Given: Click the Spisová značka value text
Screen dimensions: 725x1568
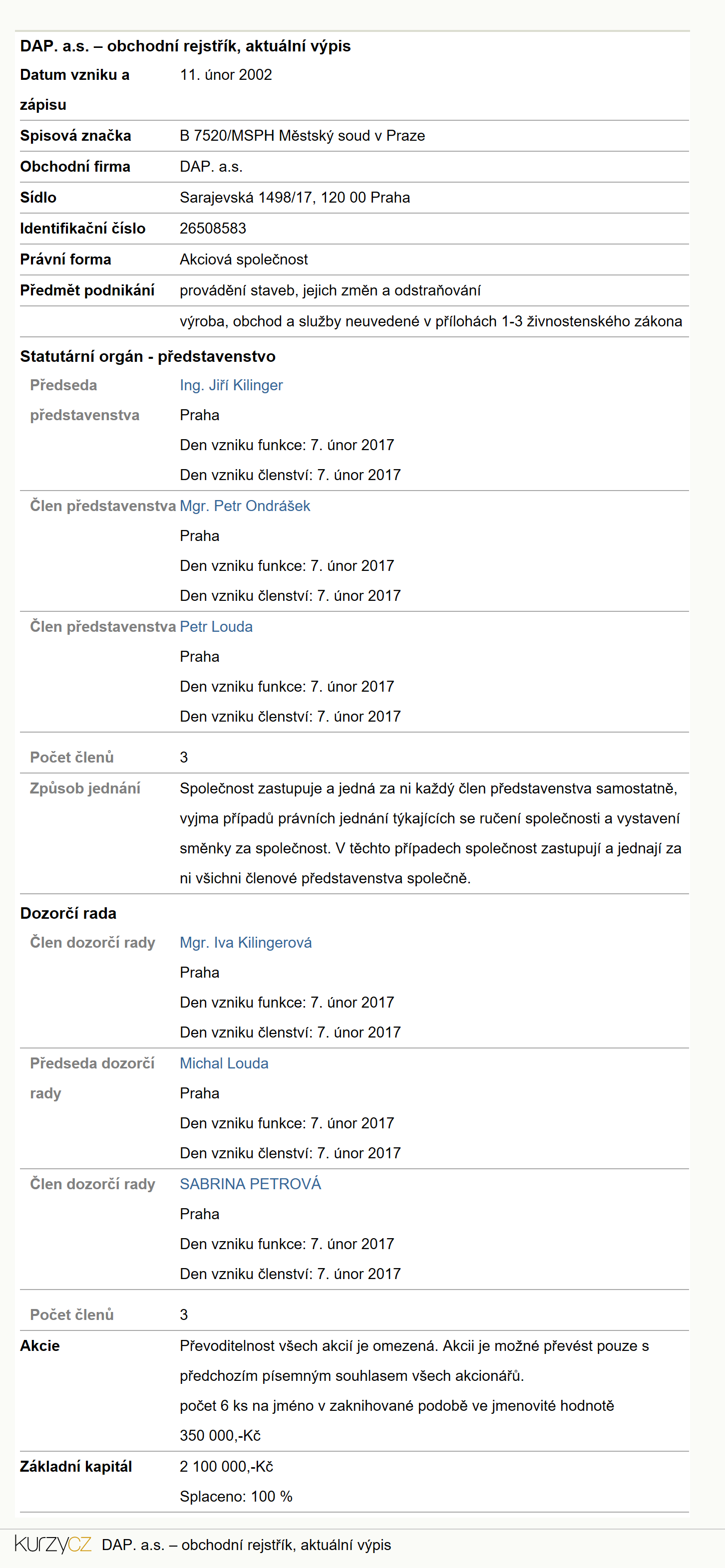Looking at the screenshot, I should pyautogui.click(x=302, y=136).
